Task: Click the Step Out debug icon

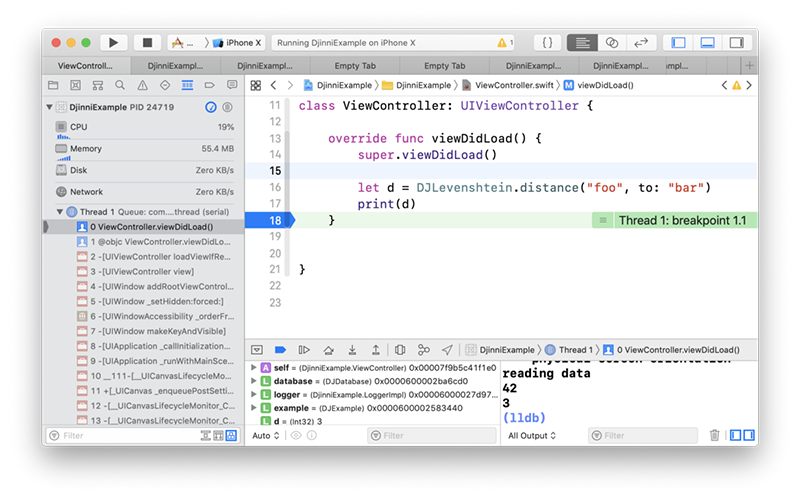Action: coord(375,350)
